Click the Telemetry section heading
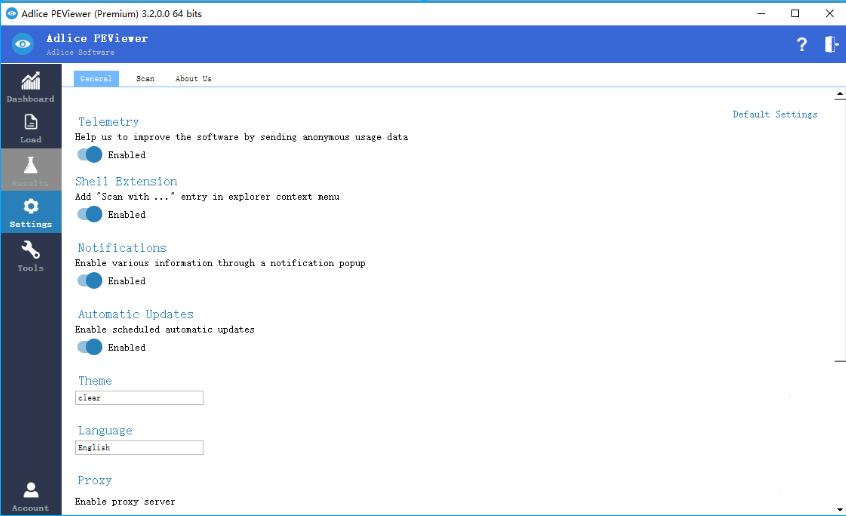Screen dimensions: 846x516 click(x=108, y=122)
